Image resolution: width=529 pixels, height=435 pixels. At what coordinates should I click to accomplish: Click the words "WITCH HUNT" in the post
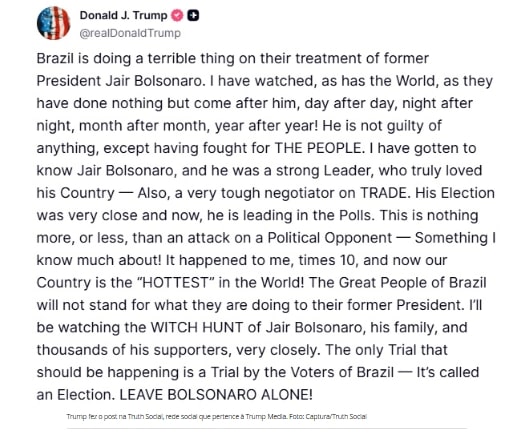[x=196, y=327]
